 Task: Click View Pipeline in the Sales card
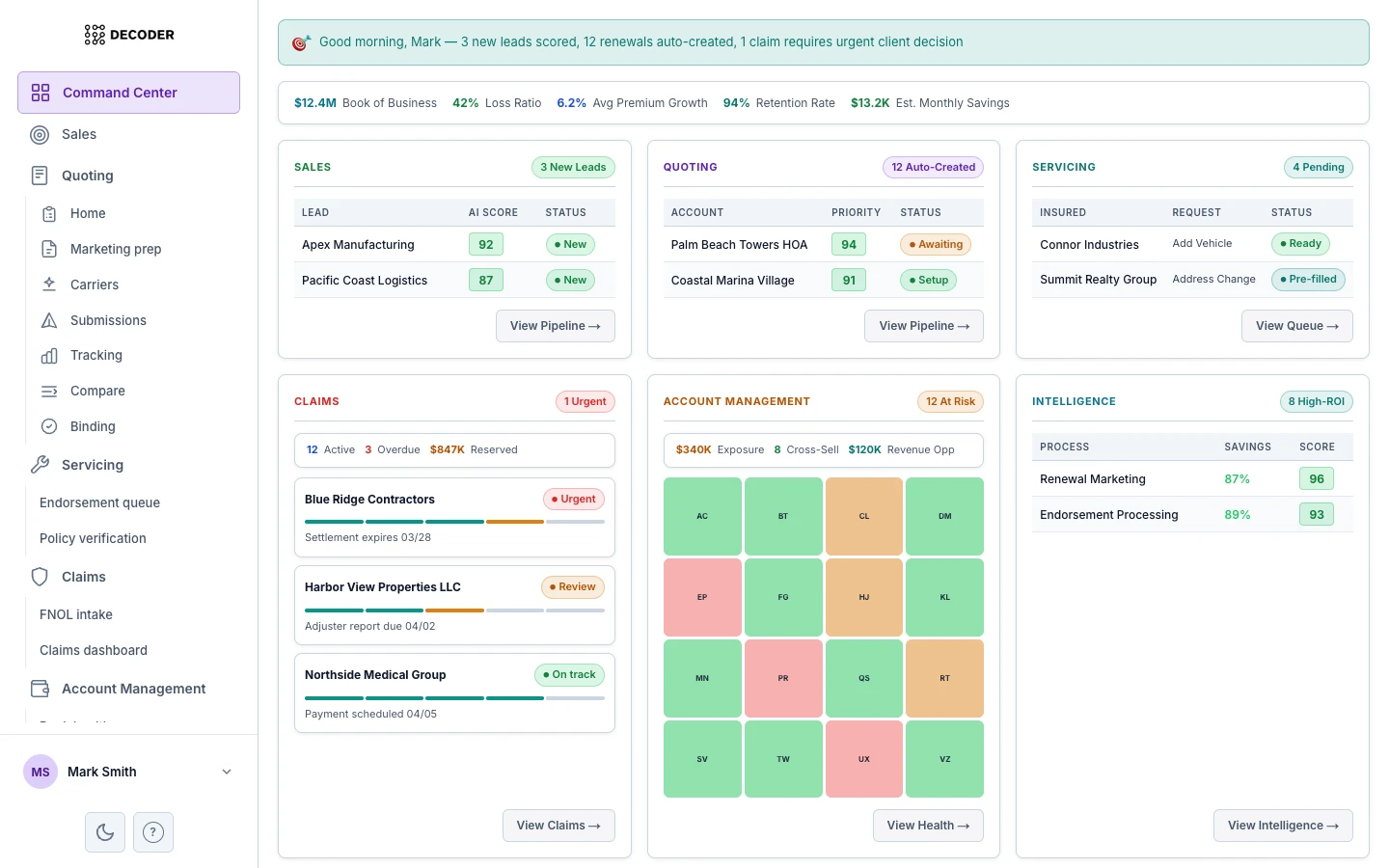[x=555, y=326]
